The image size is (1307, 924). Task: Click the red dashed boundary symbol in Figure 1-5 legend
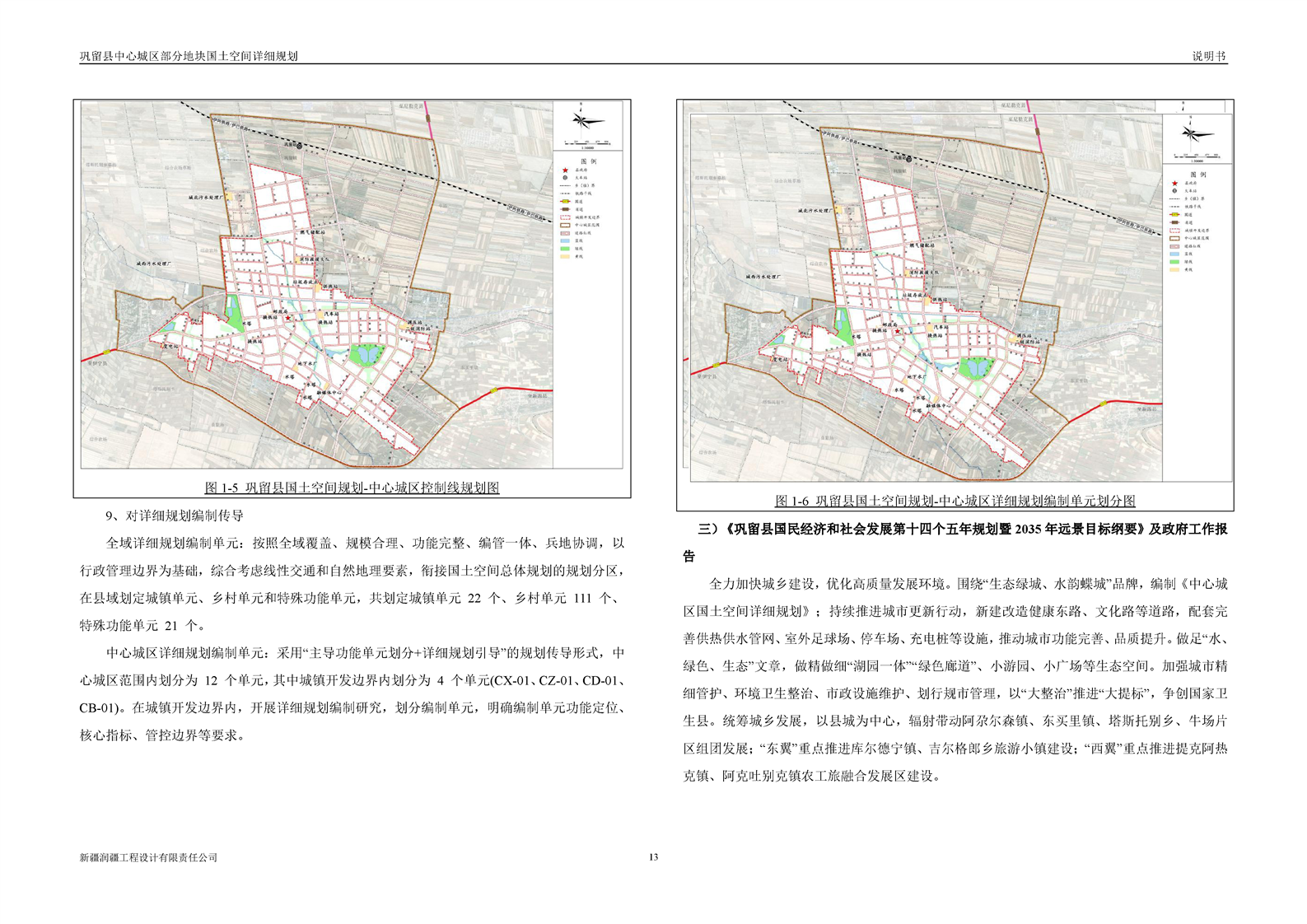[565, 217]
